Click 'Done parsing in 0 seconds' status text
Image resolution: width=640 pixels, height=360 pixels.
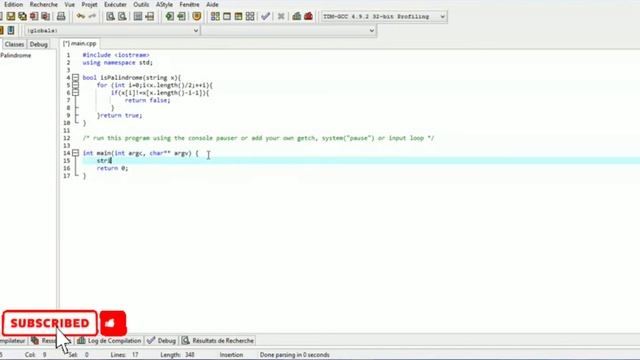pyautogui.click(x=294, y=355)
